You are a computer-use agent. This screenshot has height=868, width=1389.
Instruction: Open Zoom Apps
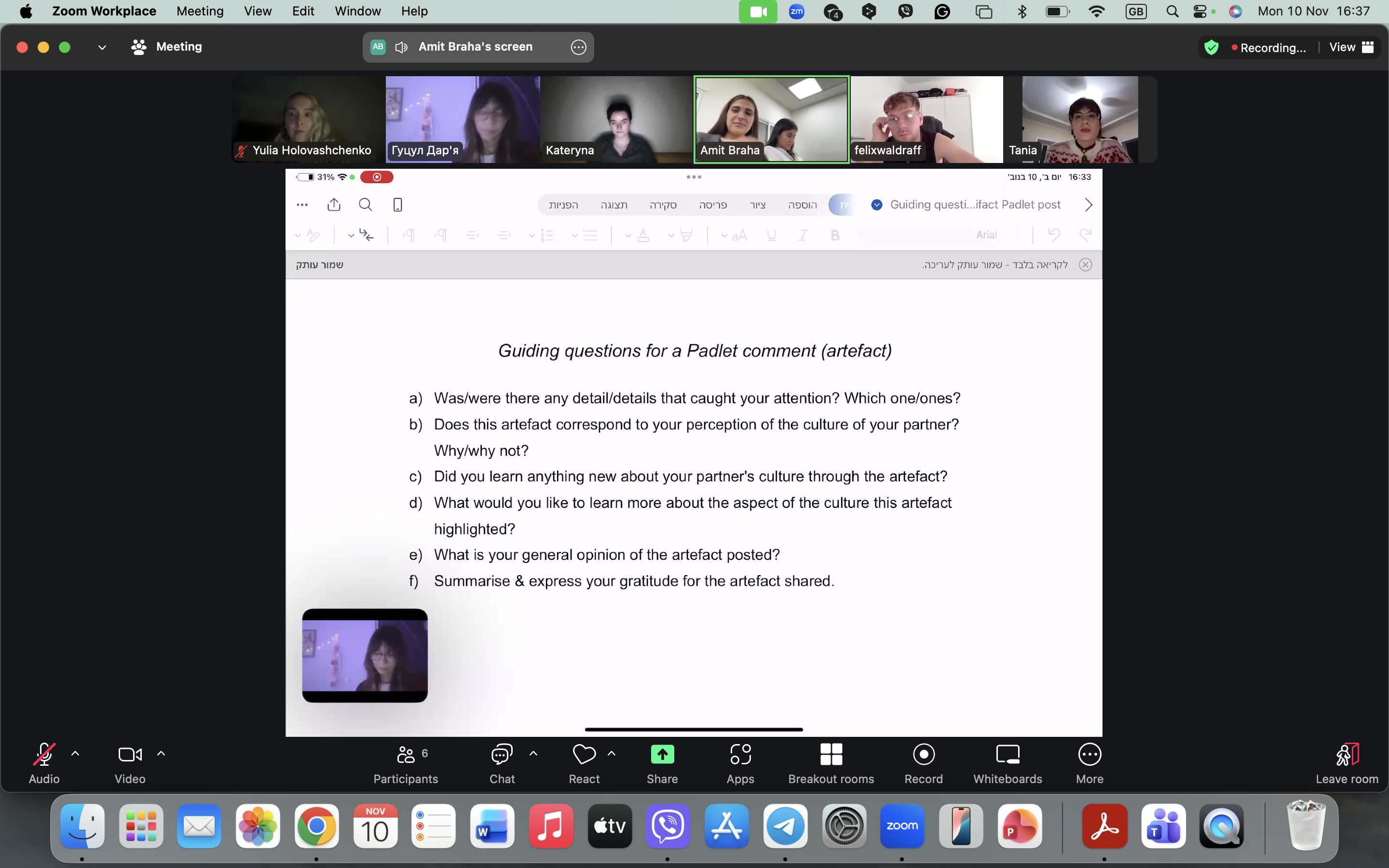[x=740, y=763]
